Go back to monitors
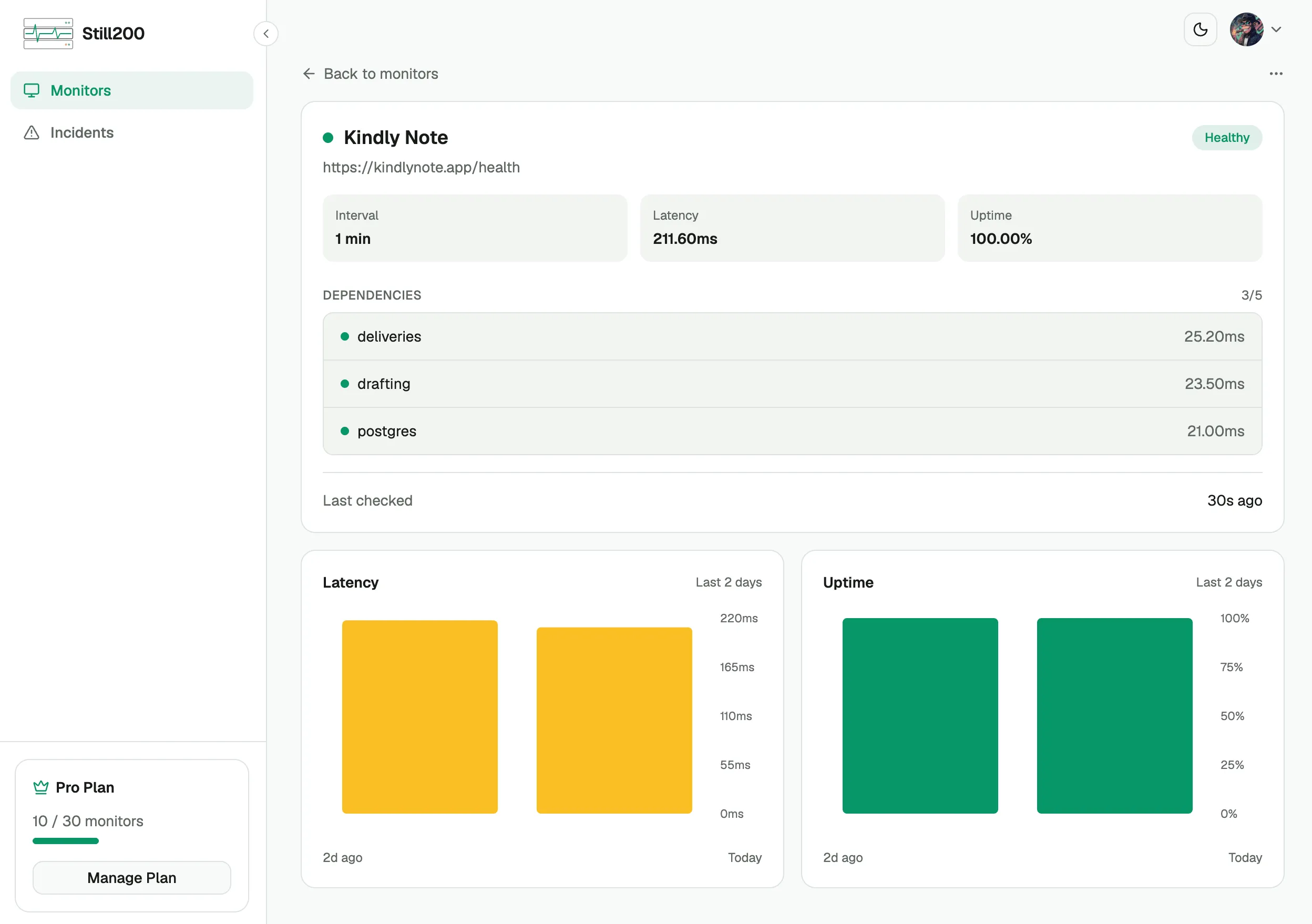The height and width of the screenshot is (924, 1312). (x=370, y=74)
